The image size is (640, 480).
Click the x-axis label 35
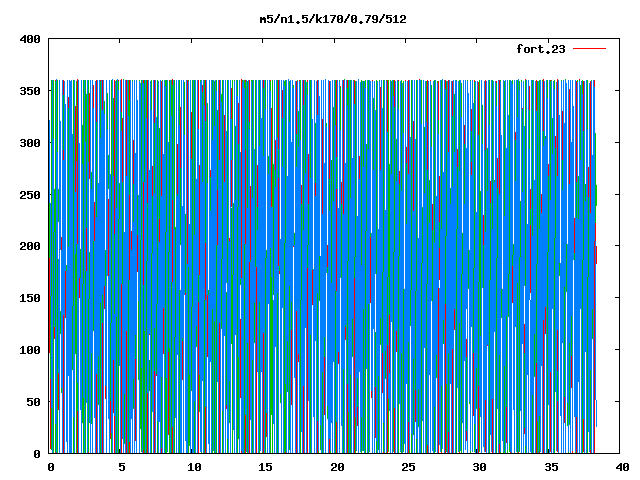(551, 467)
